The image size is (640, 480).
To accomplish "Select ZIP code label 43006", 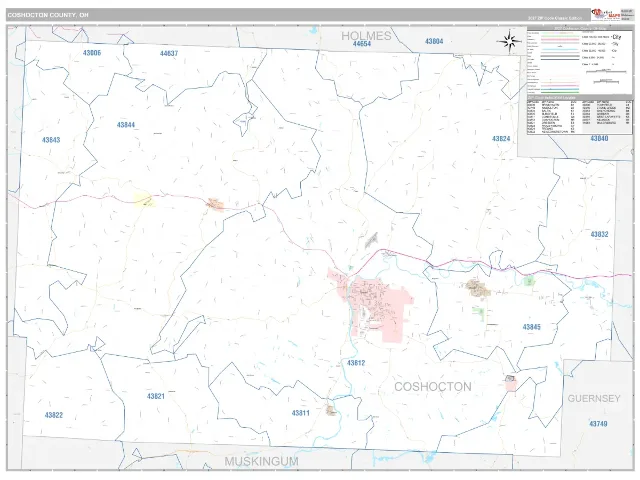I will click(91, 53).
